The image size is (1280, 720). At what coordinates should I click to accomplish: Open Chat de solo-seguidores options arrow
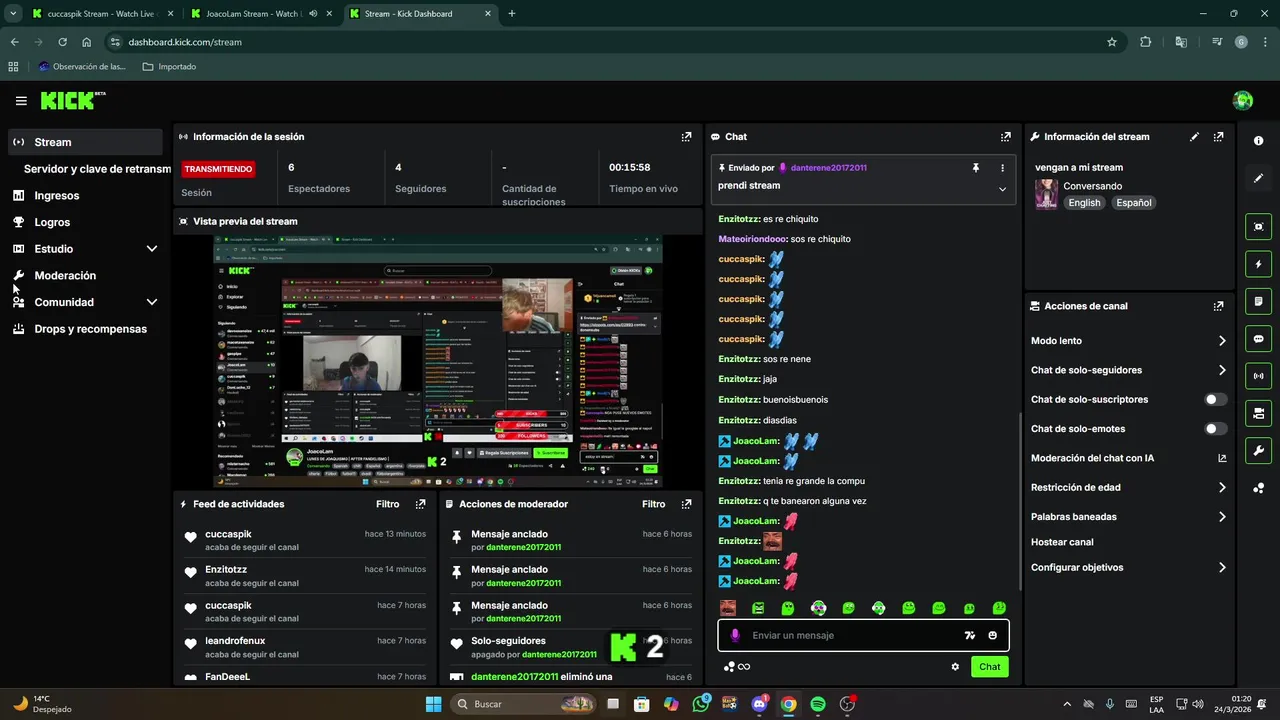pyautogui.click(x=1222, y=370)
